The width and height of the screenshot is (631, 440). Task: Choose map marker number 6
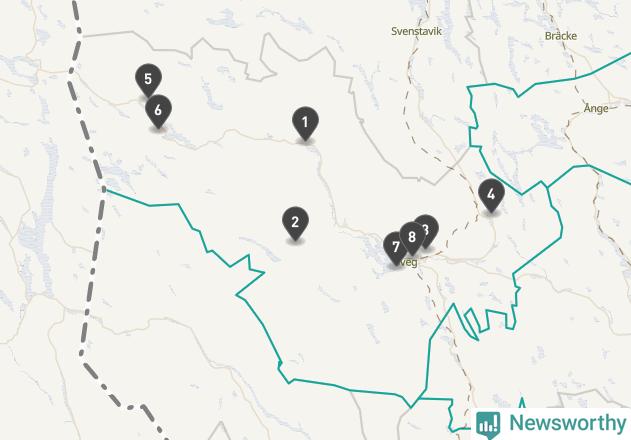(x=159, y=111)
